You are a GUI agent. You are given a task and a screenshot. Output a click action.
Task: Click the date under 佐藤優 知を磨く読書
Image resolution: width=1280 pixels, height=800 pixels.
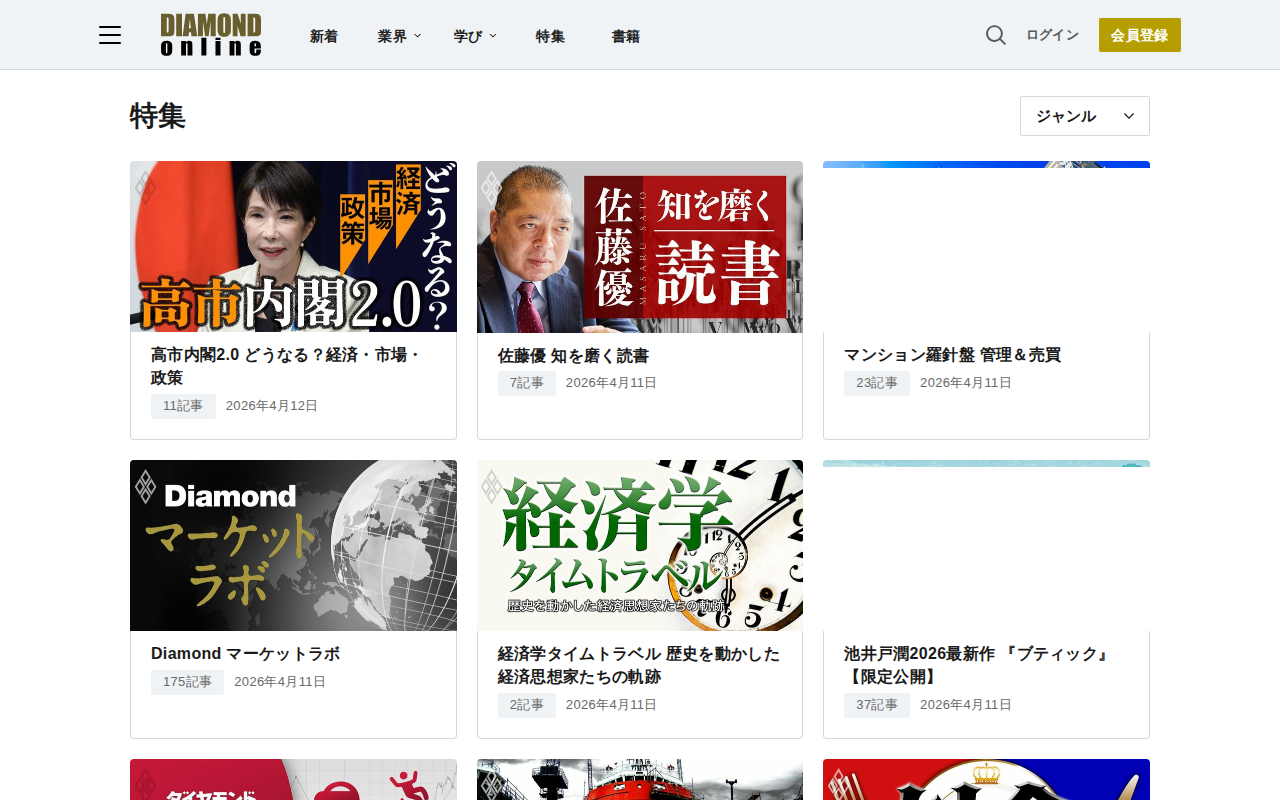612,383
